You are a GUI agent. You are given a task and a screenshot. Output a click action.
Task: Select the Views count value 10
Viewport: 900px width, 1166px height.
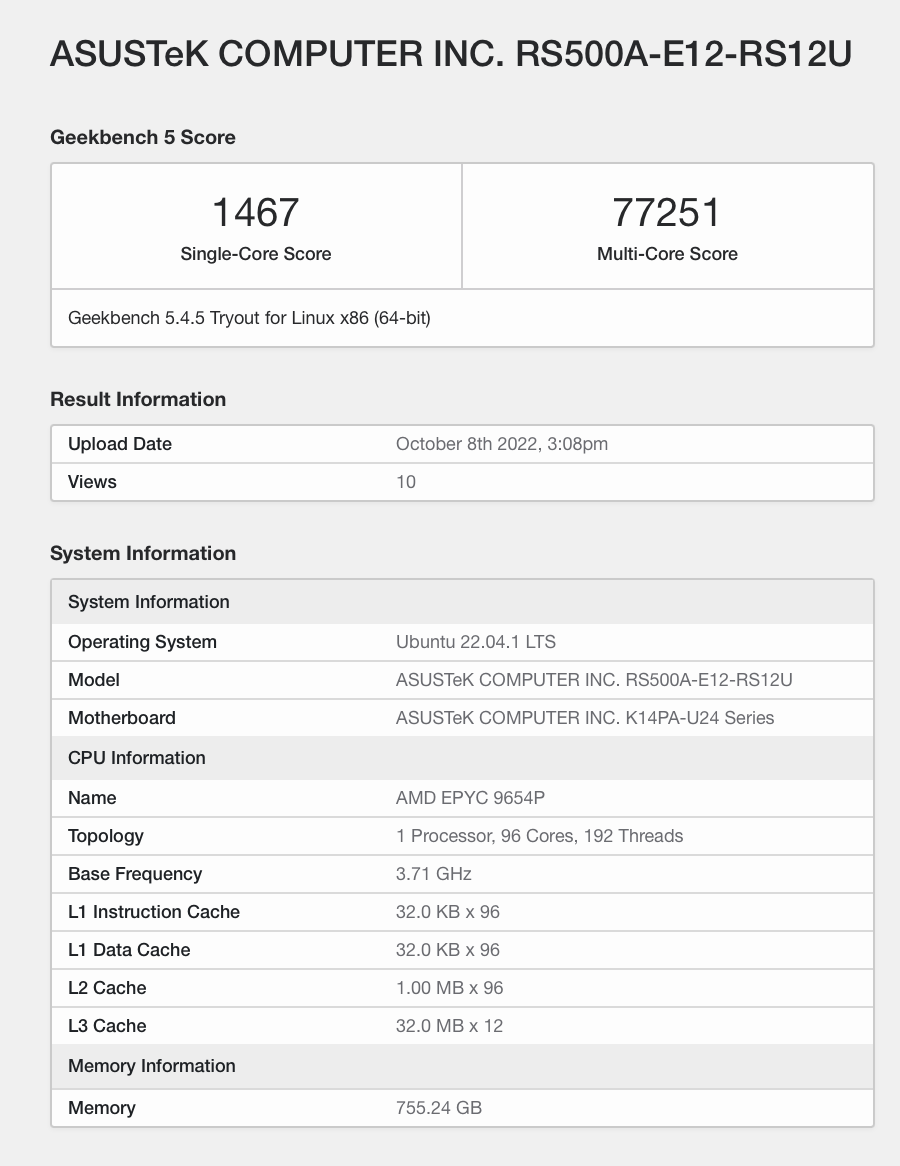(x=406, y=481)
